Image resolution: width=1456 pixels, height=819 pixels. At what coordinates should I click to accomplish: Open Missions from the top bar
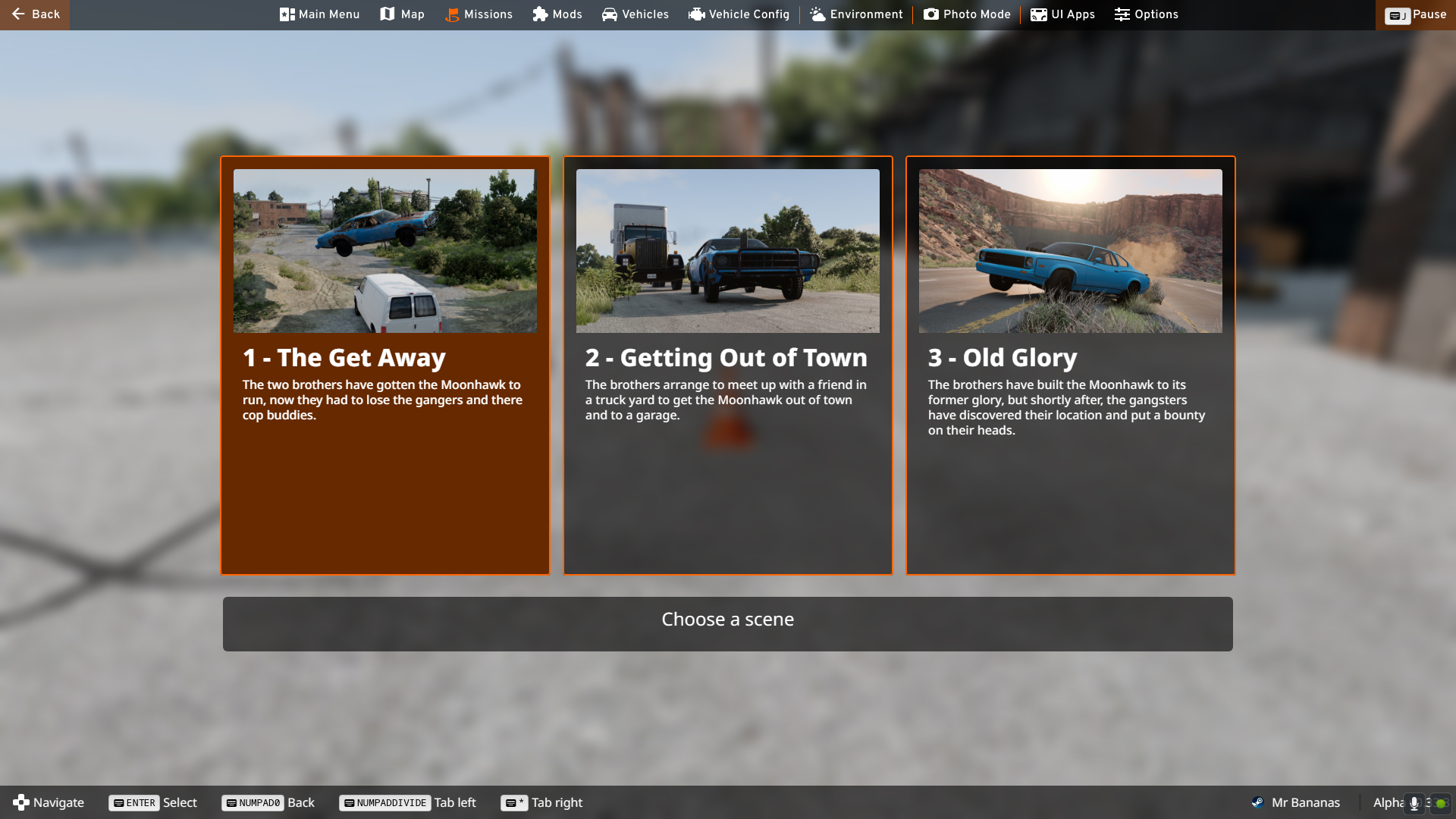[479, 14]
